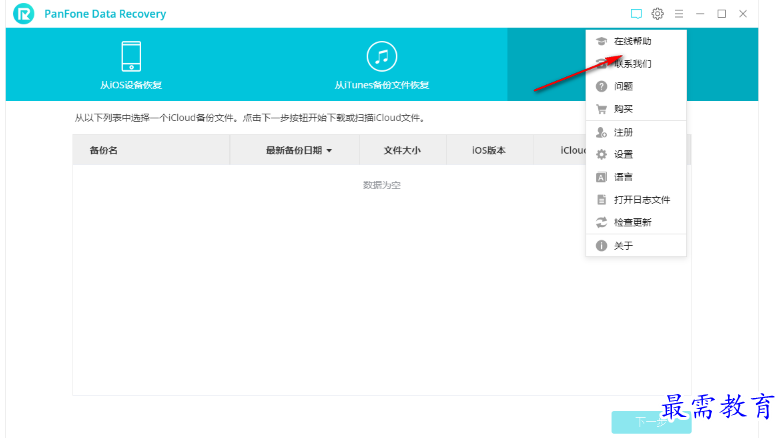Minimize the PanFone window
Image resolution: width=783 pixels, height=438 pixels.
click(700, 14)
